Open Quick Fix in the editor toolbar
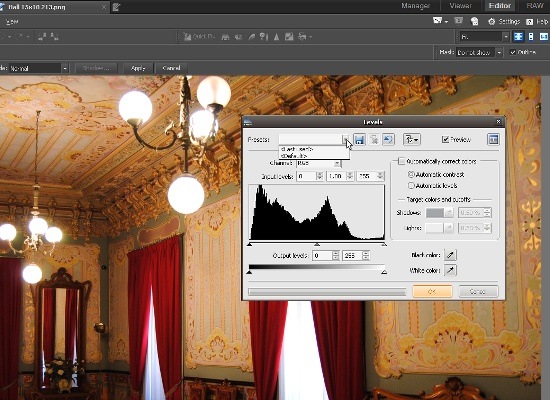Screen dimensions: 550x400 tap(199, 36)
